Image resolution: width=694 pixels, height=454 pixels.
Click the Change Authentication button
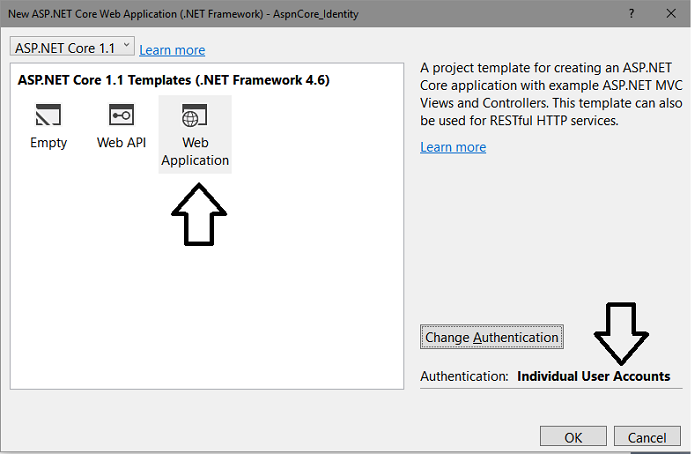492,337
